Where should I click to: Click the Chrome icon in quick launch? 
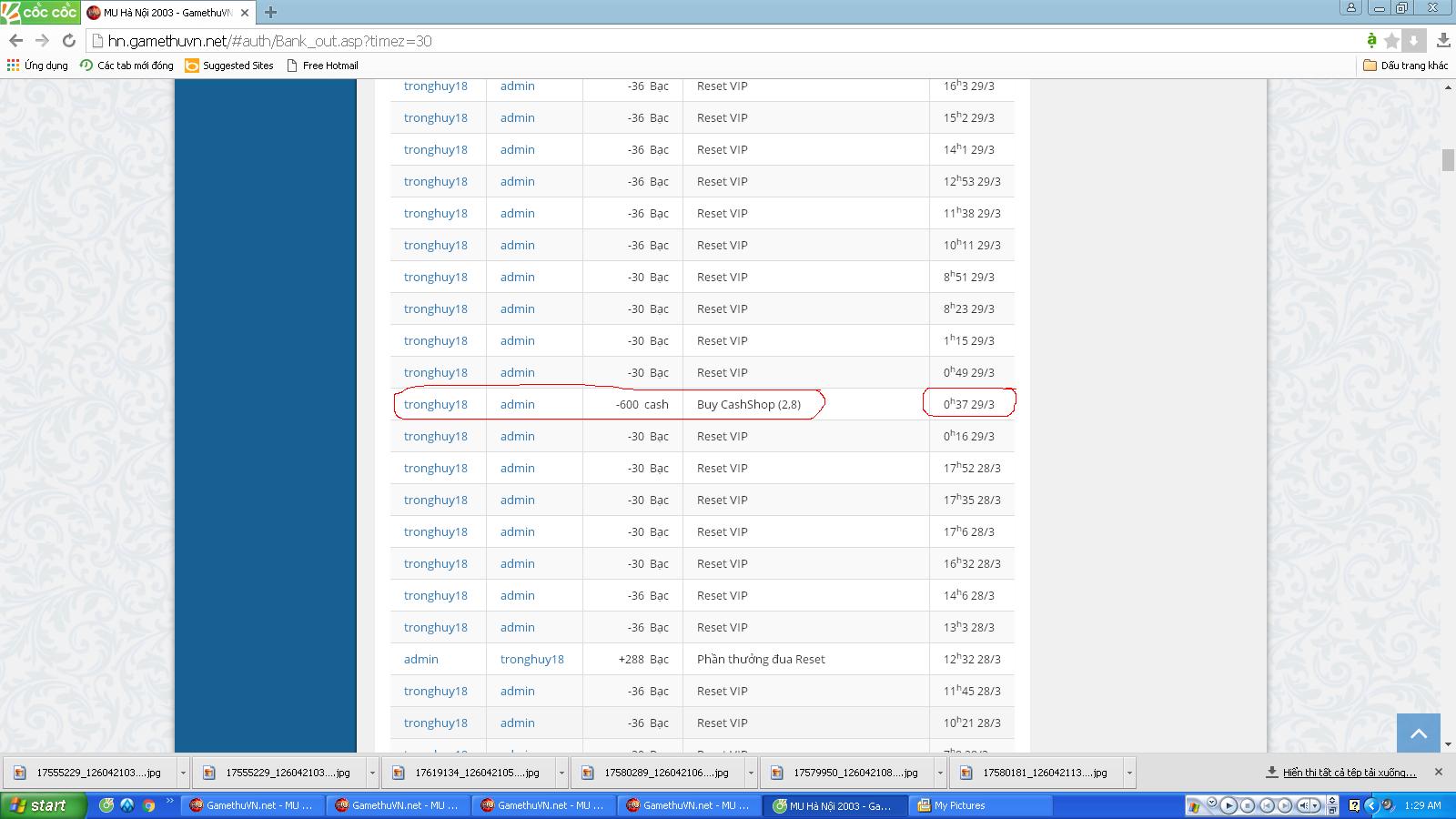[148, 805]
